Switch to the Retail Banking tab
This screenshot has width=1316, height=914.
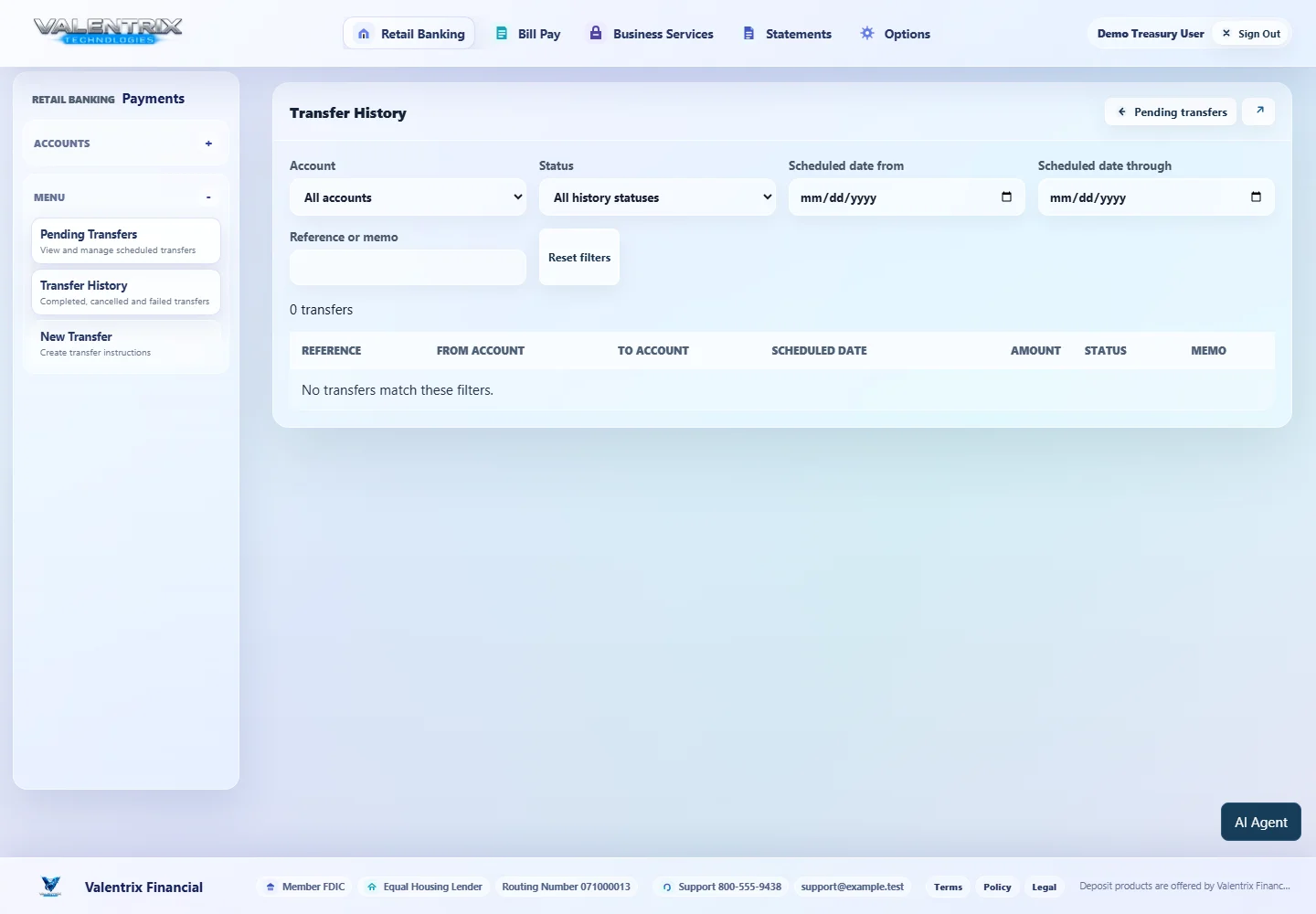pos(409,34)
